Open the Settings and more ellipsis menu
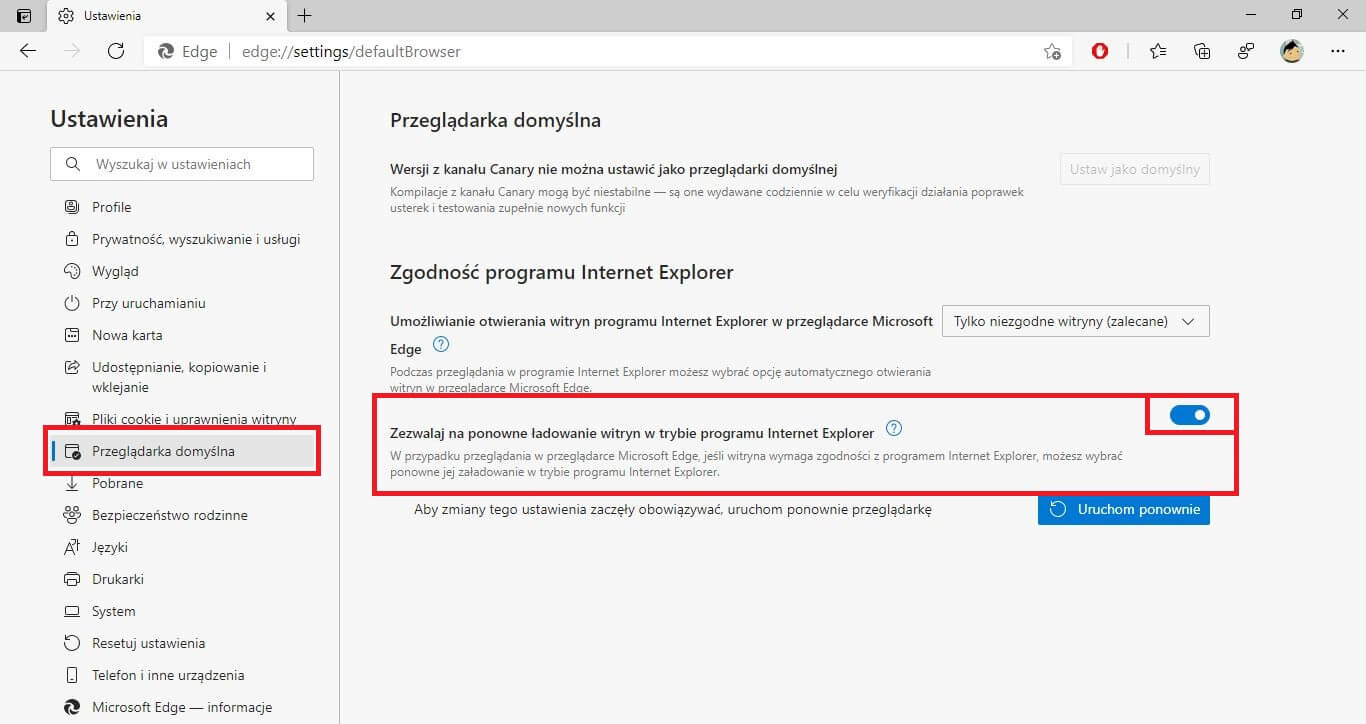The width and height of the screenshot is (1366, 724). pyautogui.click(x=1338, y=51)
